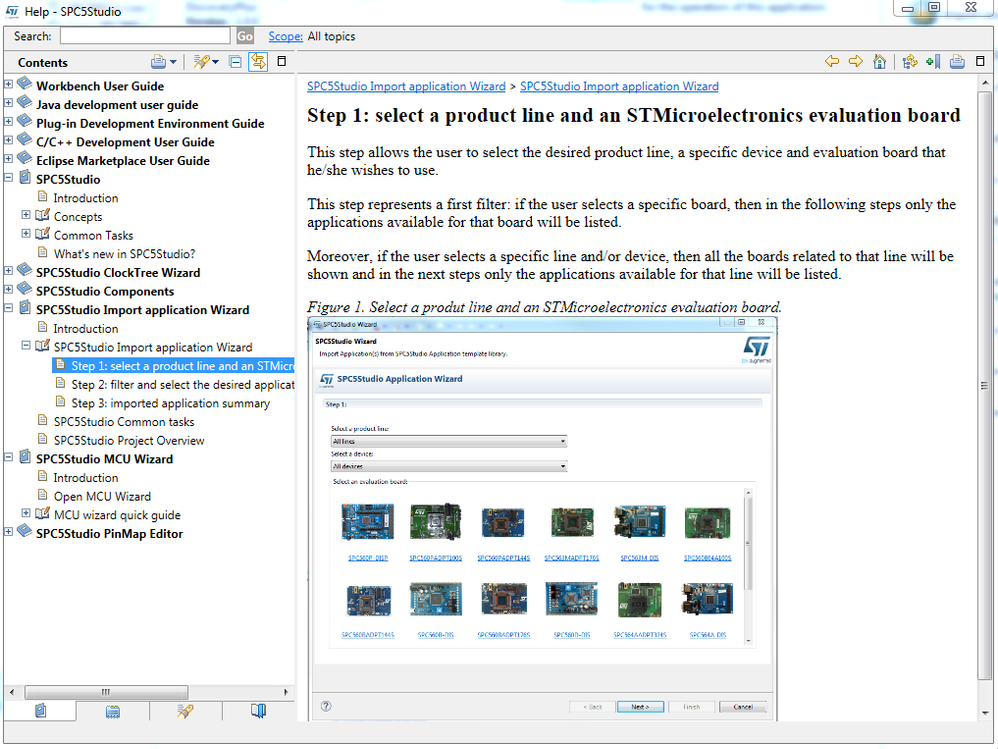Click the left arrow of Contents horizontal scrollbar
The height and width of the screenshot is (749, 998).
pos(12,692)
